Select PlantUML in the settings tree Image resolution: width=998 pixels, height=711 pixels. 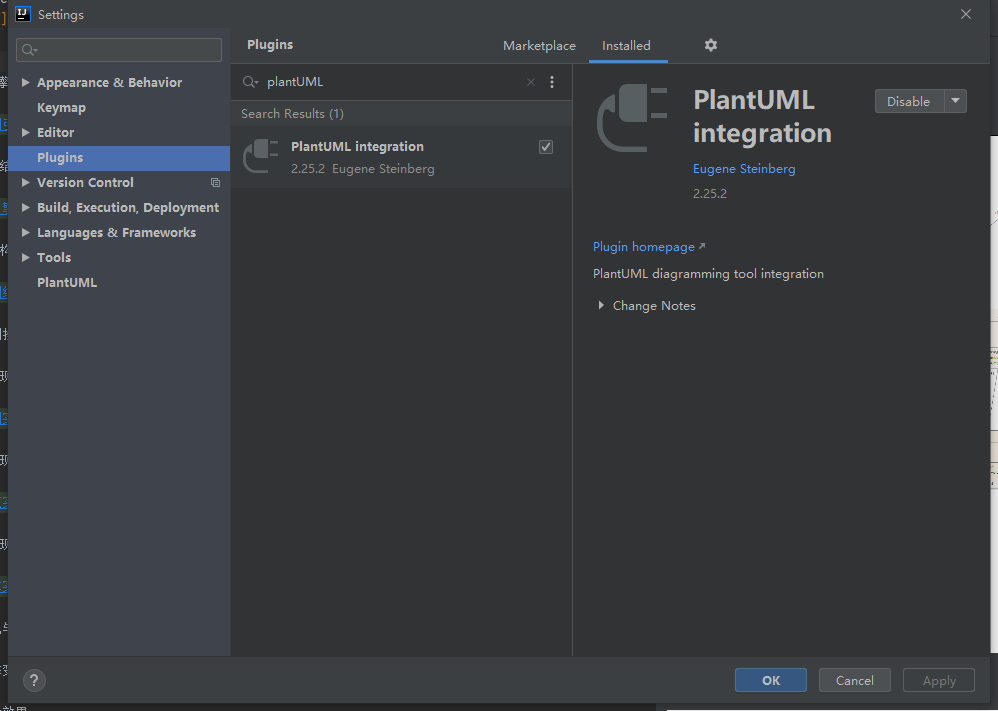click(67, 283)
